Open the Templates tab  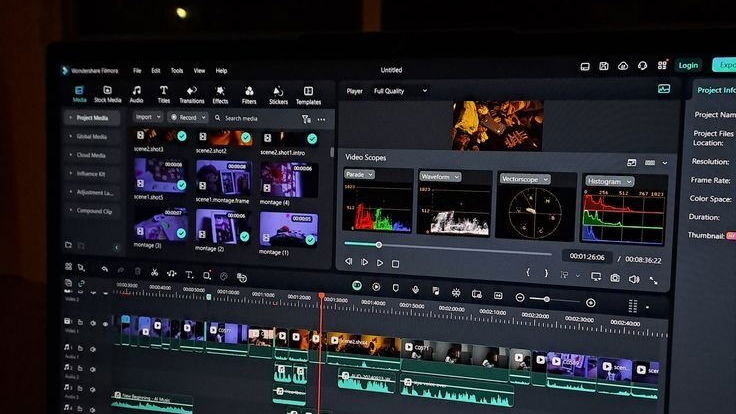[x=308, y=96]
